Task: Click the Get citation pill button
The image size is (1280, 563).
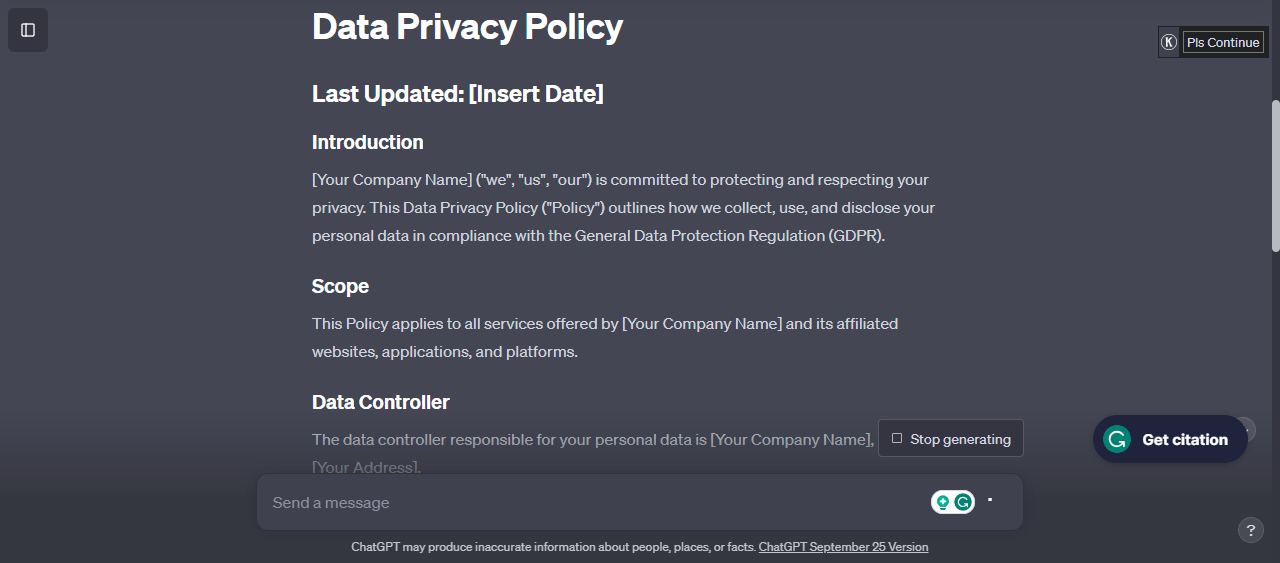Action: pyautogui.click(x=1170, y=439)
